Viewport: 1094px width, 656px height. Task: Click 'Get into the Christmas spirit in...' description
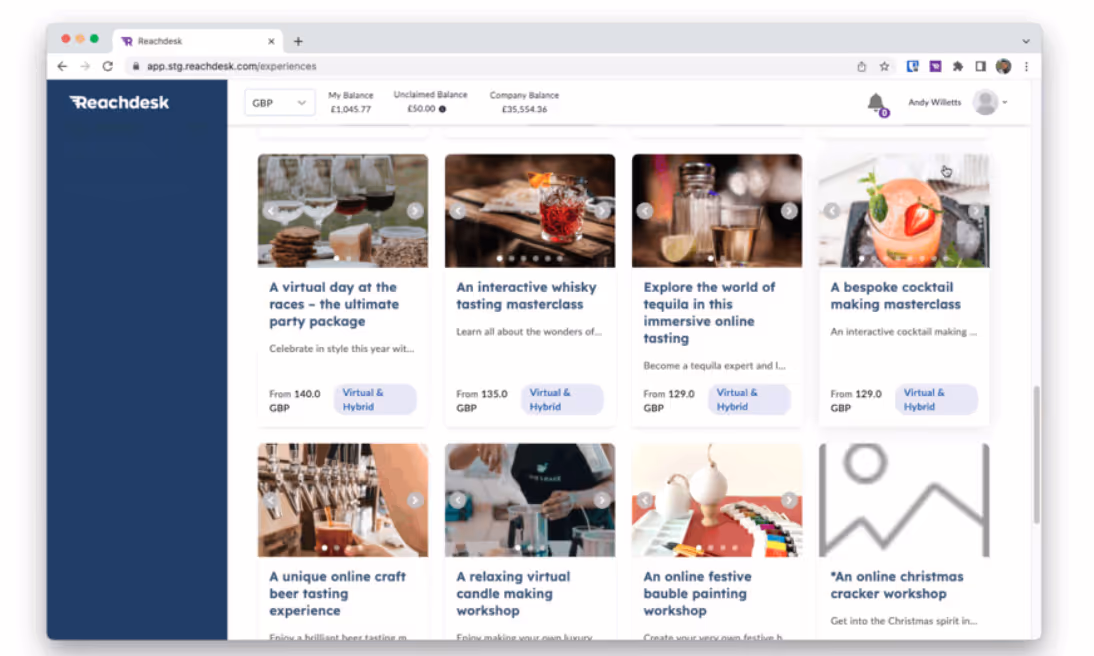(x=904, y=621)
